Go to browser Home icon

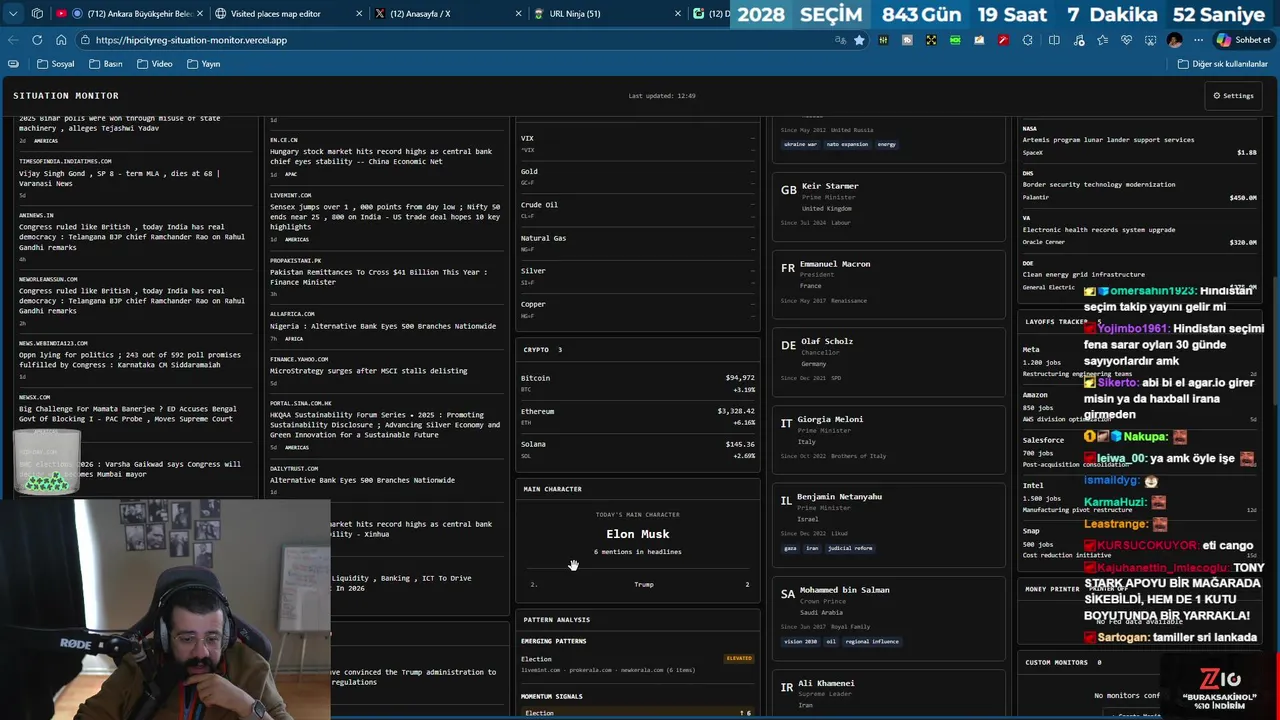pyautogui.click(x=61, y=40)
